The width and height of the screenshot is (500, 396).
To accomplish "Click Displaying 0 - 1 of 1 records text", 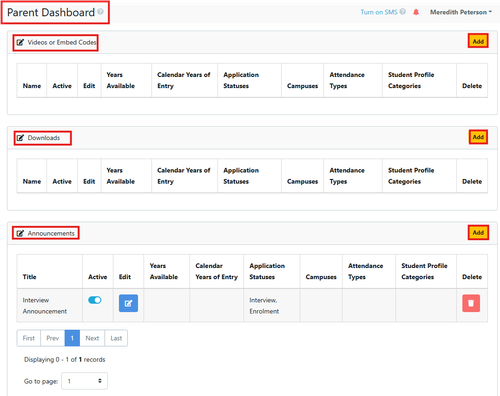I will (65, 359).
